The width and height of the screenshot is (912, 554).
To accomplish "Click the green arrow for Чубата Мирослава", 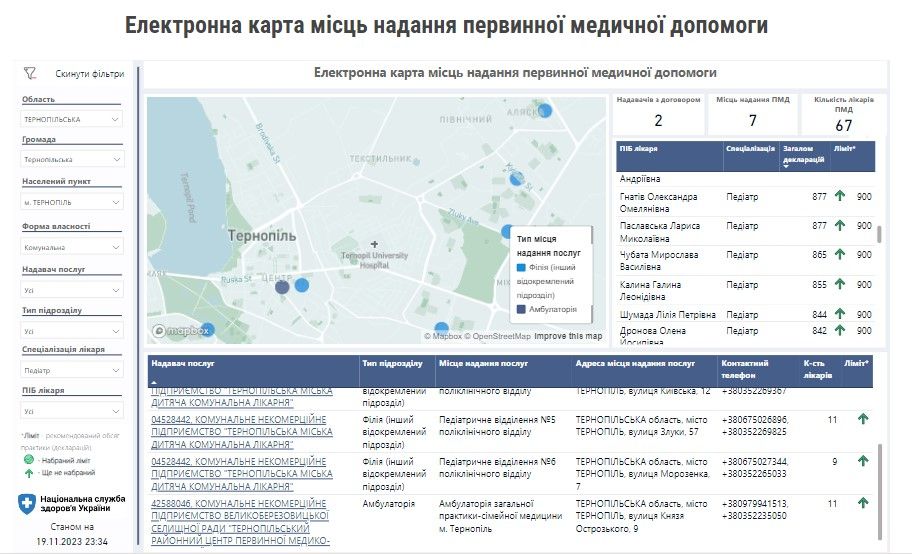I will [840, 254].
